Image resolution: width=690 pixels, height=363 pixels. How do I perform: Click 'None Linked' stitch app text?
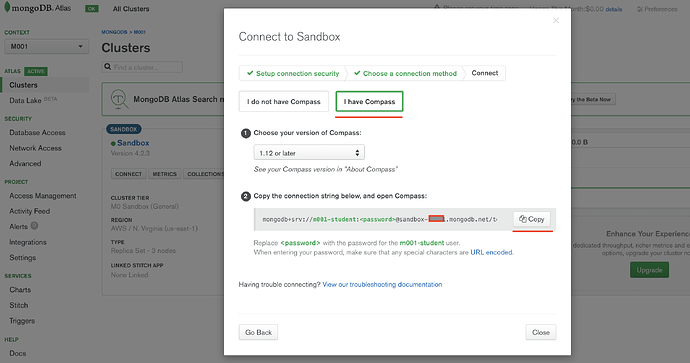129,275
